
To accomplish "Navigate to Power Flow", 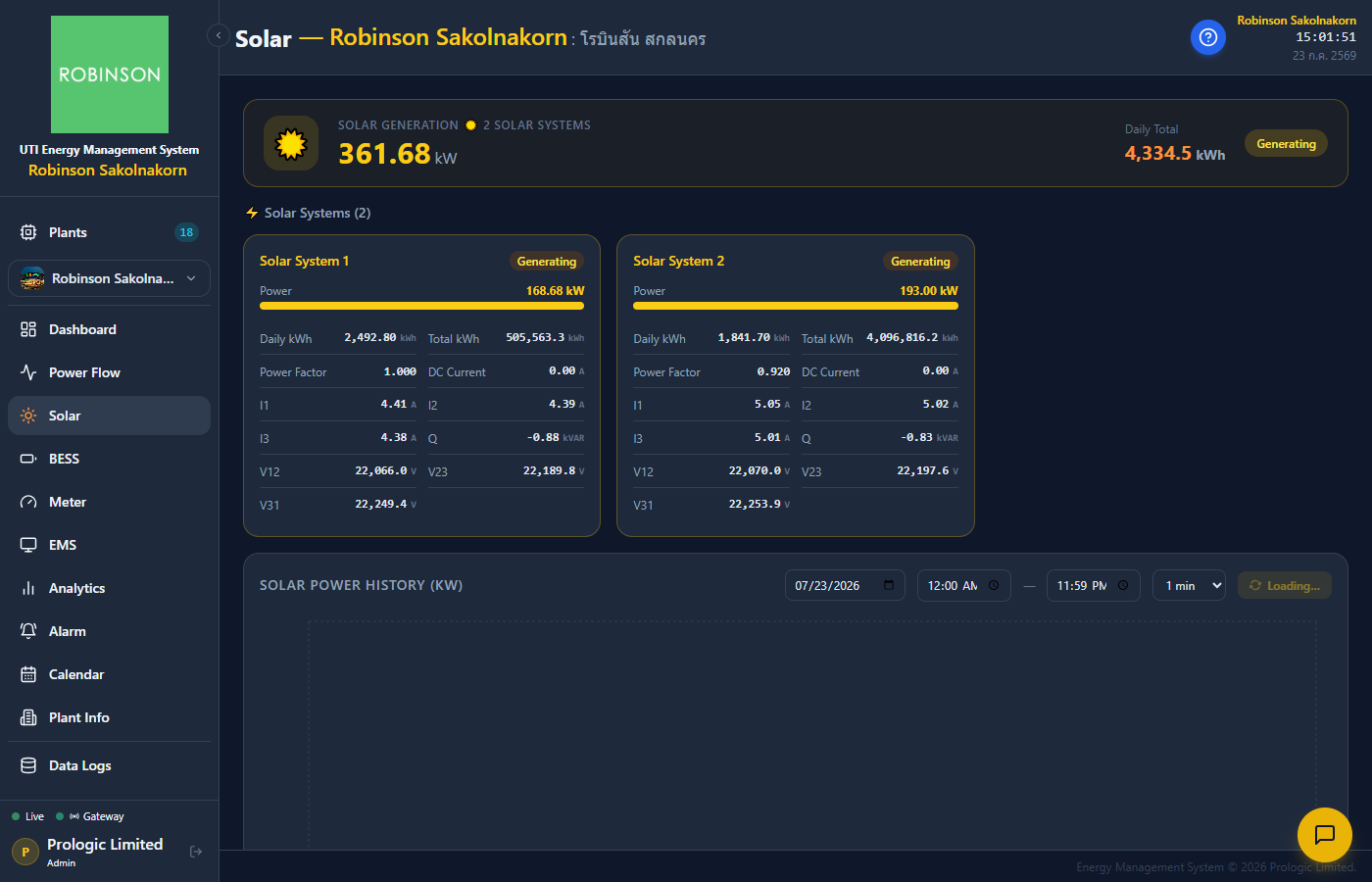I will [110, 372].
